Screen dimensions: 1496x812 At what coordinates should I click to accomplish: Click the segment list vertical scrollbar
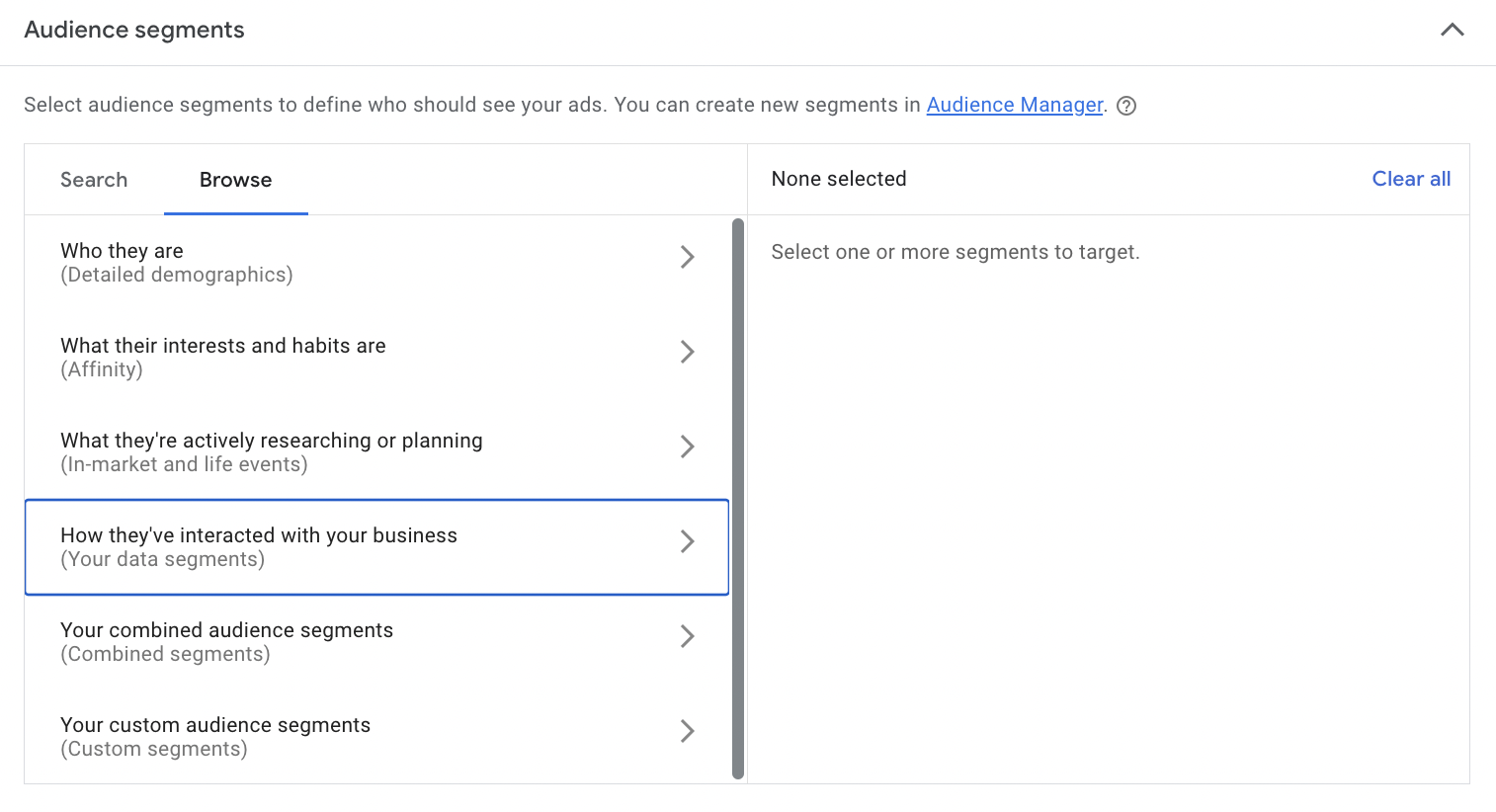(x=738, y=499)
